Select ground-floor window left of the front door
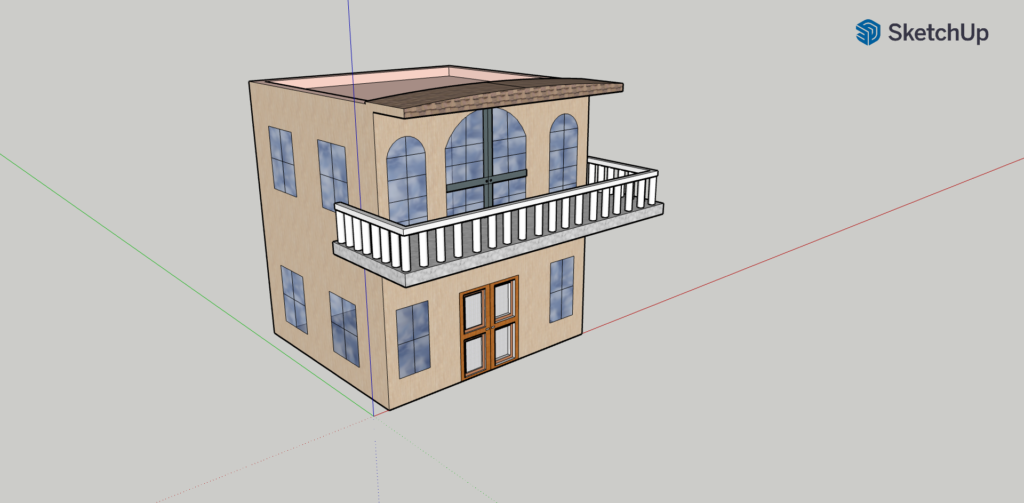This screenshot has height=503, width=1024. tap(413, 339)
